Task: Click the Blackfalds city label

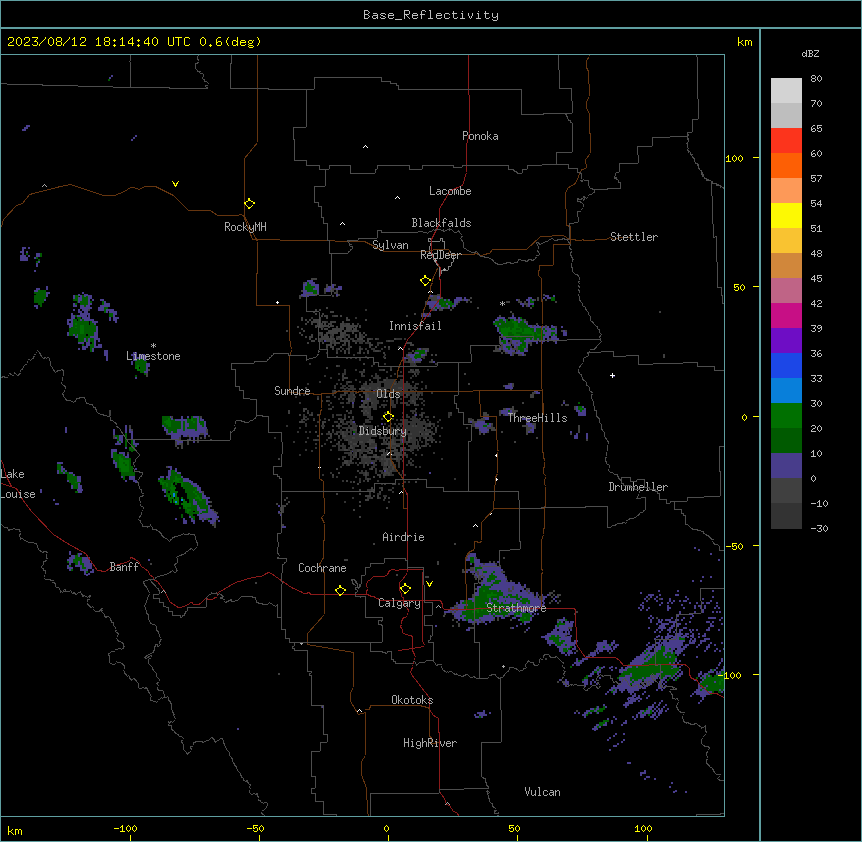Action: (441, 223)
